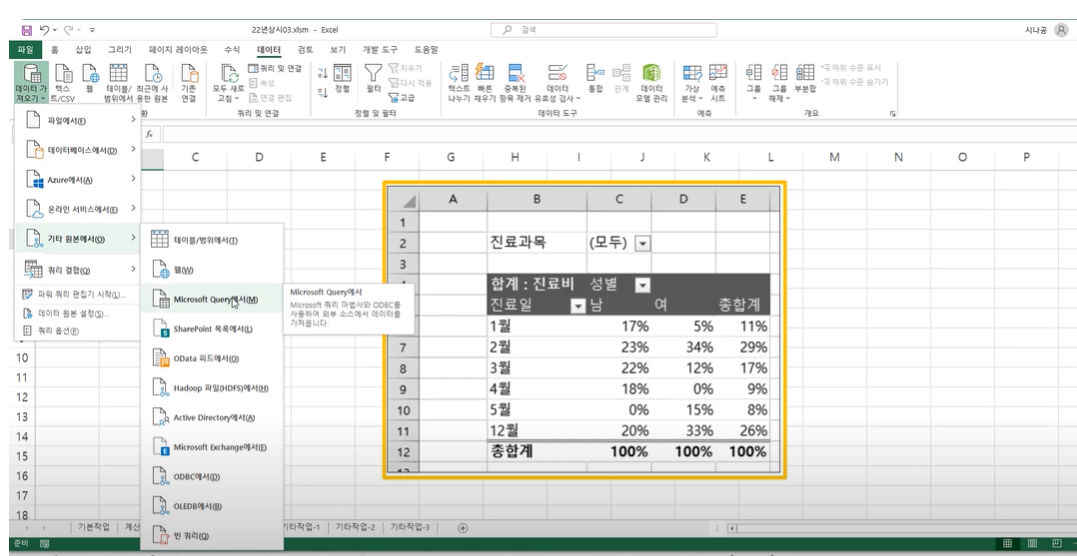The height and width of the screenshot is (556, 1077).
Task: Select SharePoint 목록에서 menu entry
Action: [212, 329]
